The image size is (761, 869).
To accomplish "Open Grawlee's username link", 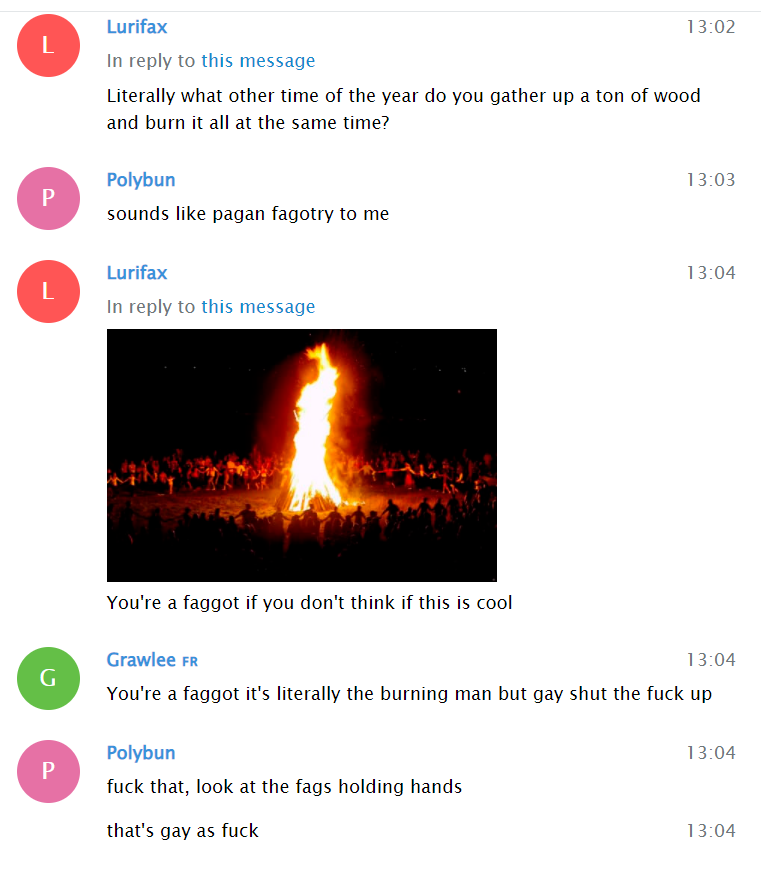I will [141, 660].
